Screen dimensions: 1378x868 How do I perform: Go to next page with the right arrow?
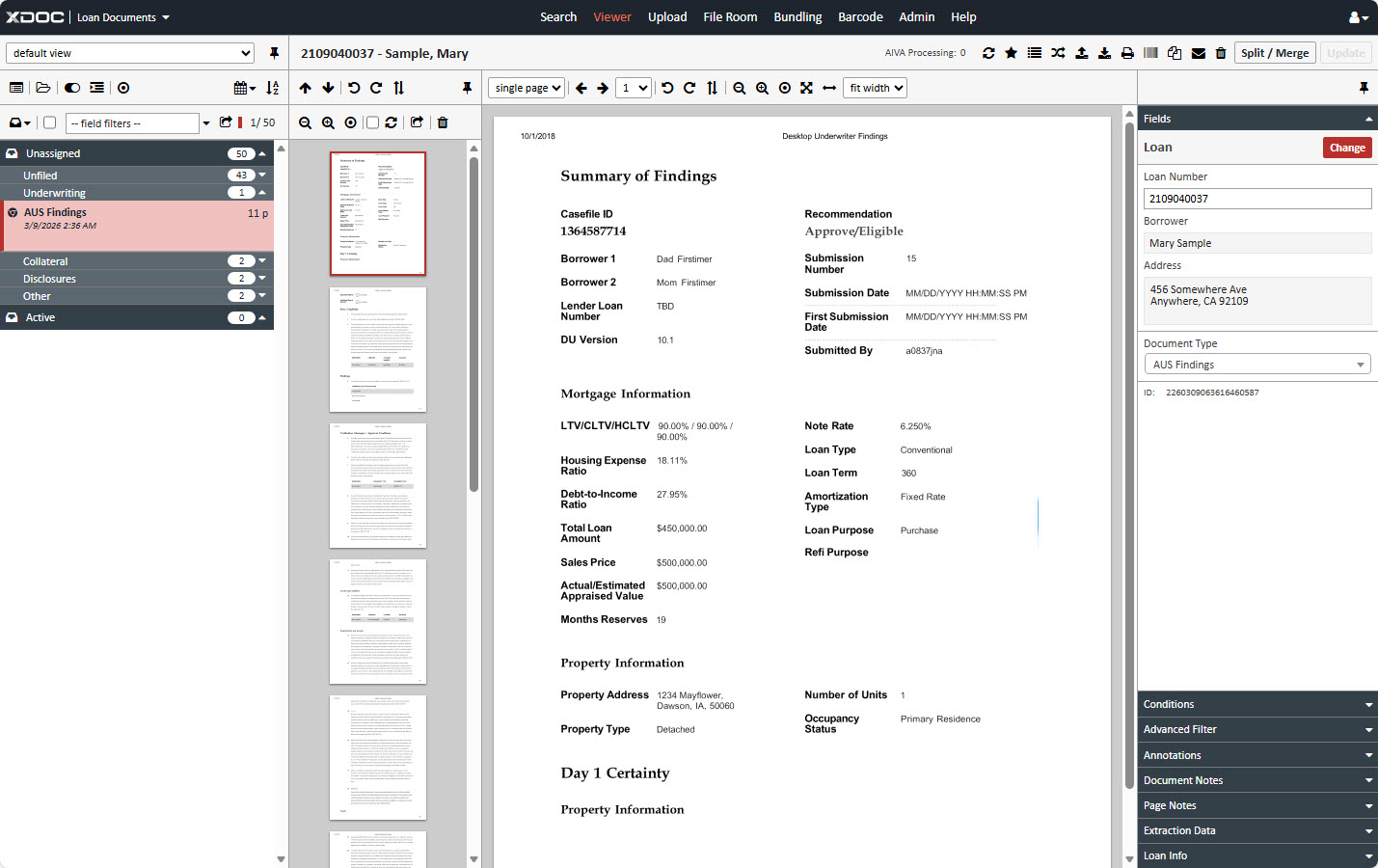click(x=603, y=88)
